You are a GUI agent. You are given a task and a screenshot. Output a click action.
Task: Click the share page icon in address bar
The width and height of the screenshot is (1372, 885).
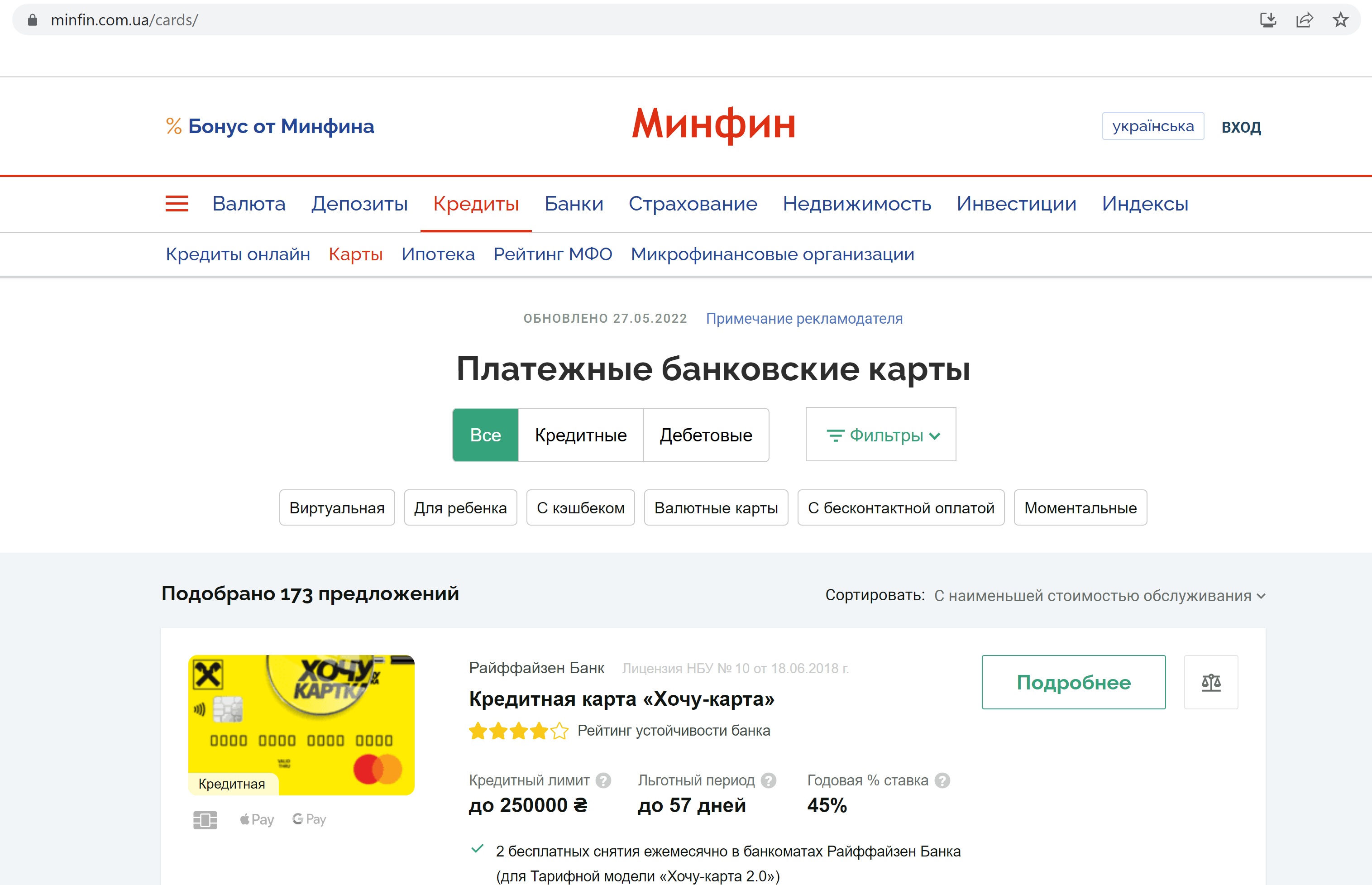1304,20
